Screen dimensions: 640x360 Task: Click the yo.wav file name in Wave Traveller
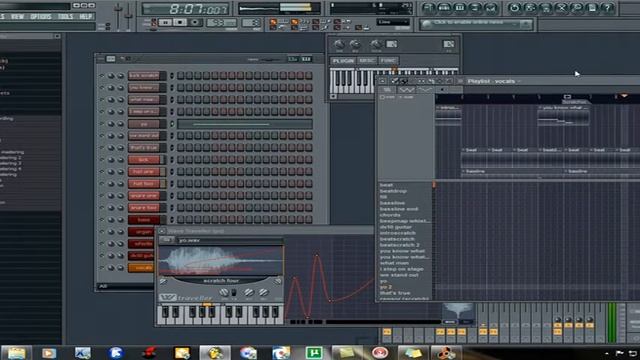coord(189,240)
